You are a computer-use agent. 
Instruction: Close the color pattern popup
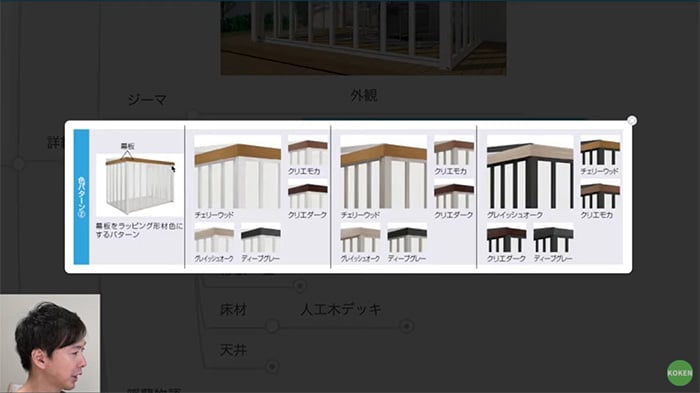click(632, 121)
